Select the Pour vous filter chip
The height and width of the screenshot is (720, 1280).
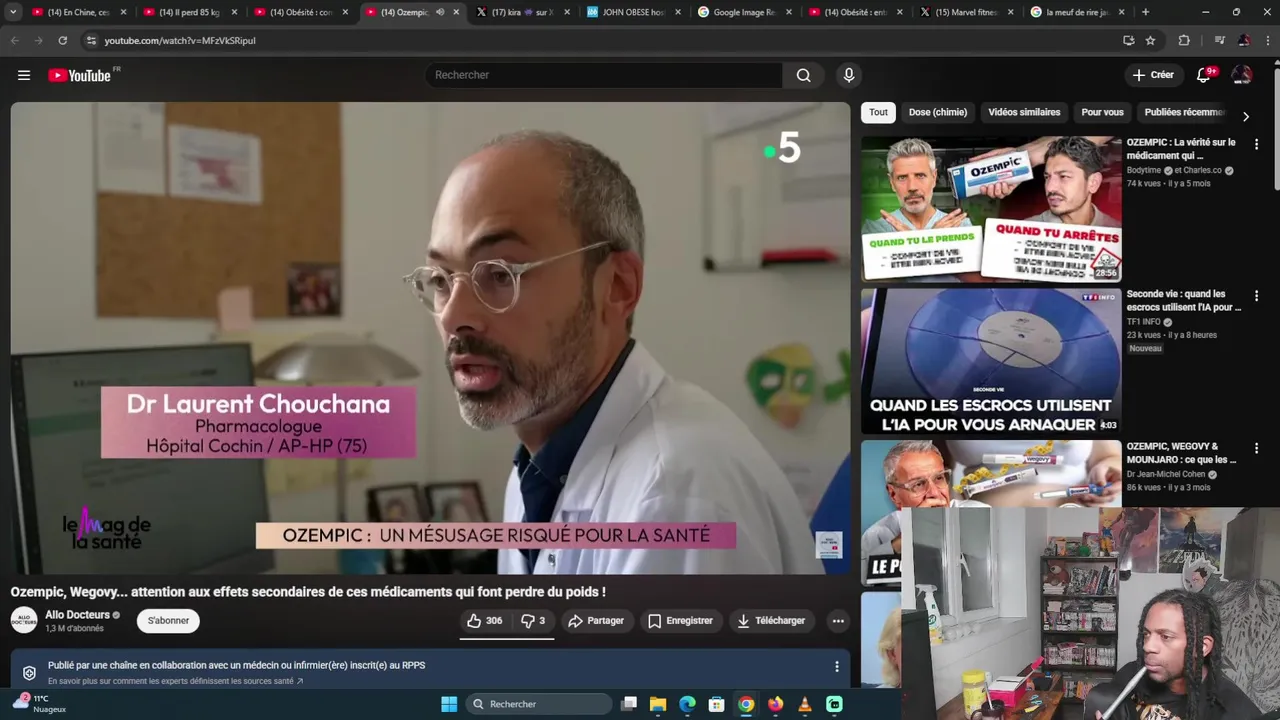click(x=1102, y=112)
